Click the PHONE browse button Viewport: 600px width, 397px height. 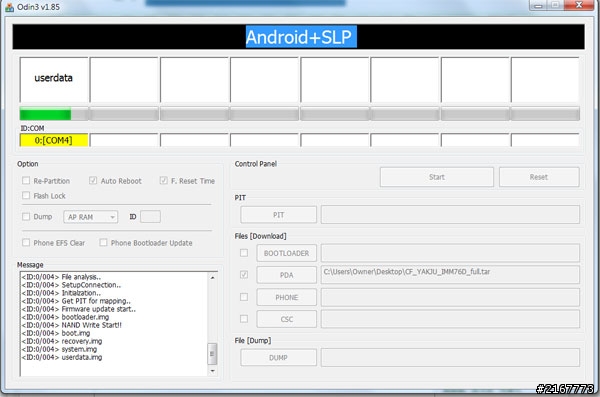click(x=287, y=297)
